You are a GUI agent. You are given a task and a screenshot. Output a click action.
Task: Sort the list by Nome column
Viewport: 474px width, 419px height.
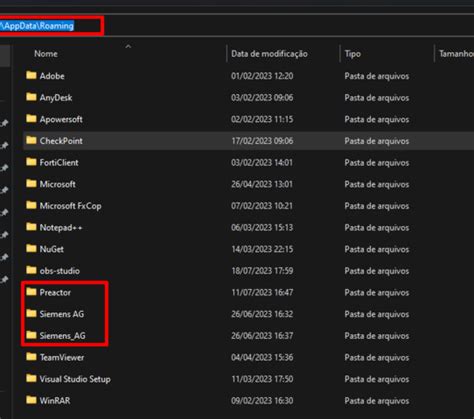point(46,54)
